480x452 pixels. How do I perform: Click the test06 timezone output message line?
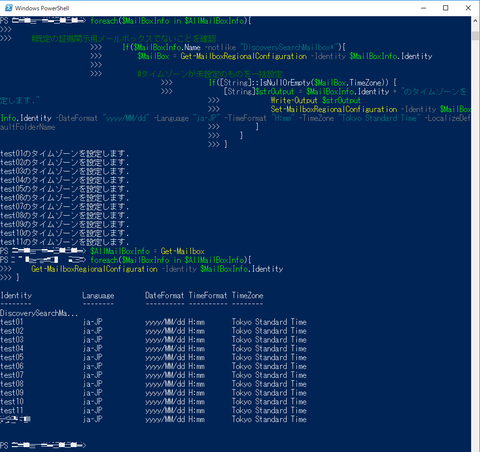(x=64, y=198)
